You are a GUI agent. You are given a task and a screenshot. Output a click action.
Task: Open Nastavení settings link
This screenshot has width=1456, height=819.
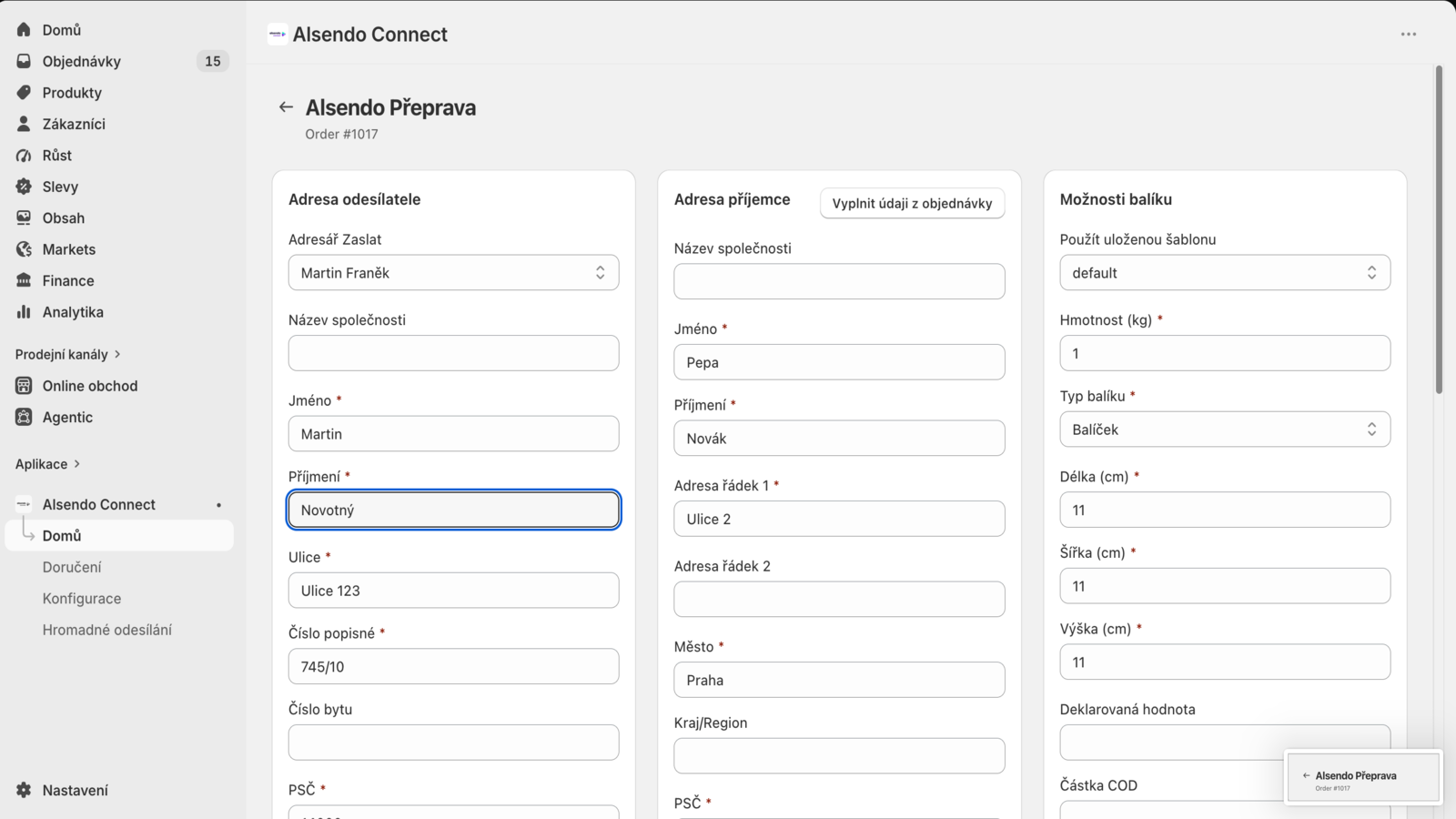(x=76, y=791)
